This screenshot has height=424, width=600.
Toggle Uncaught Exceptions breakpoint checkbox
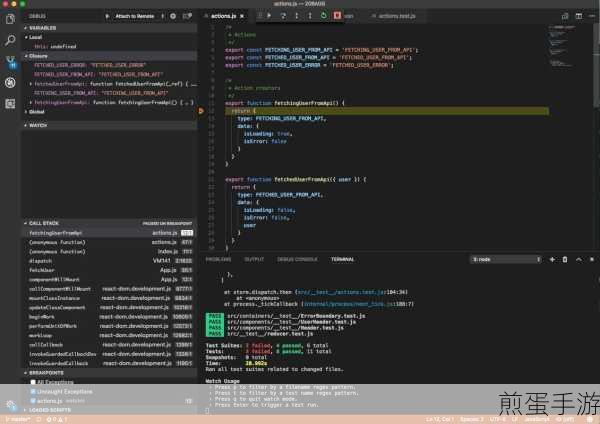(x=33, y=391)
